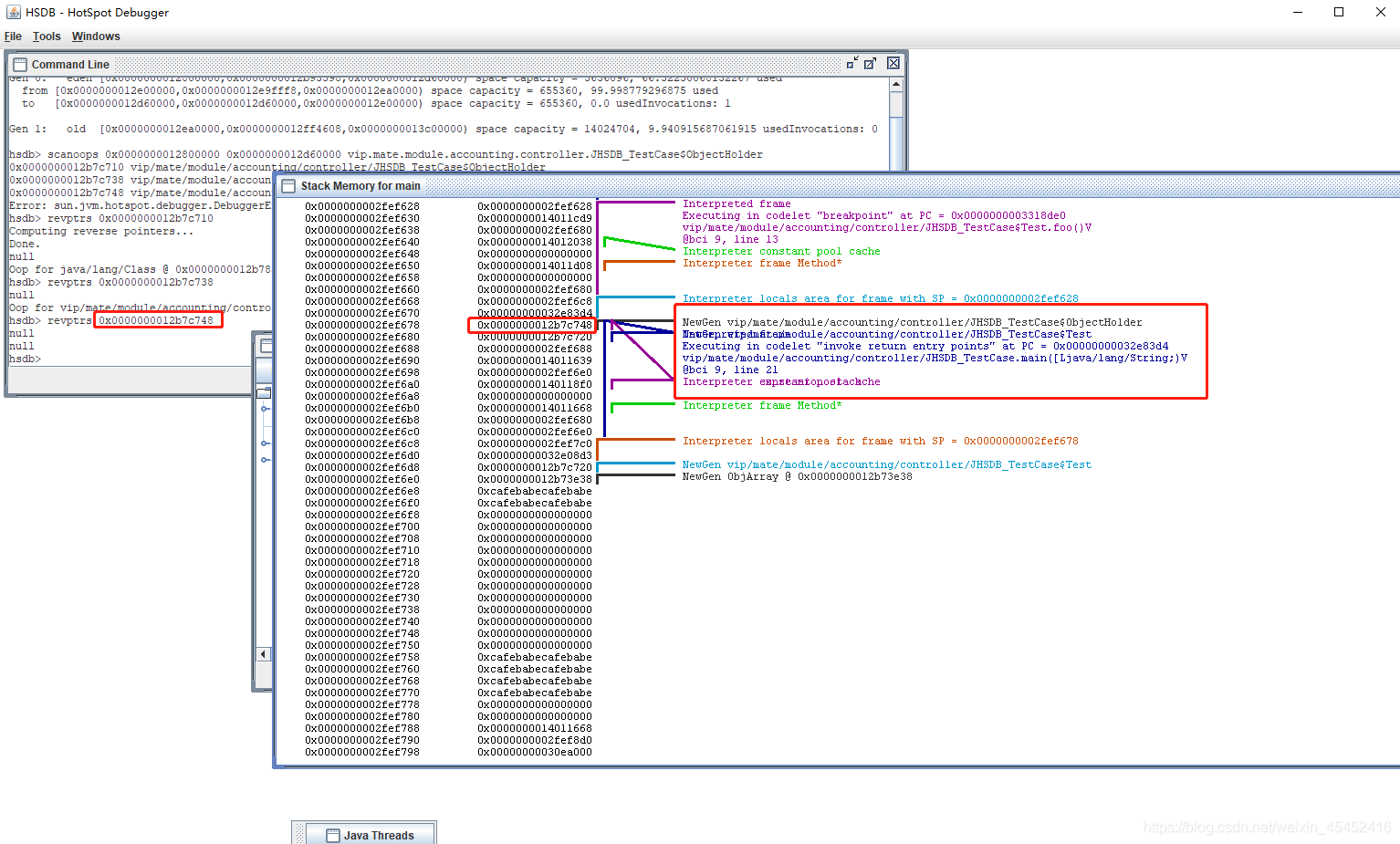
Task: Click the Command Line window frame icon
Action: [x=20, y=65]
